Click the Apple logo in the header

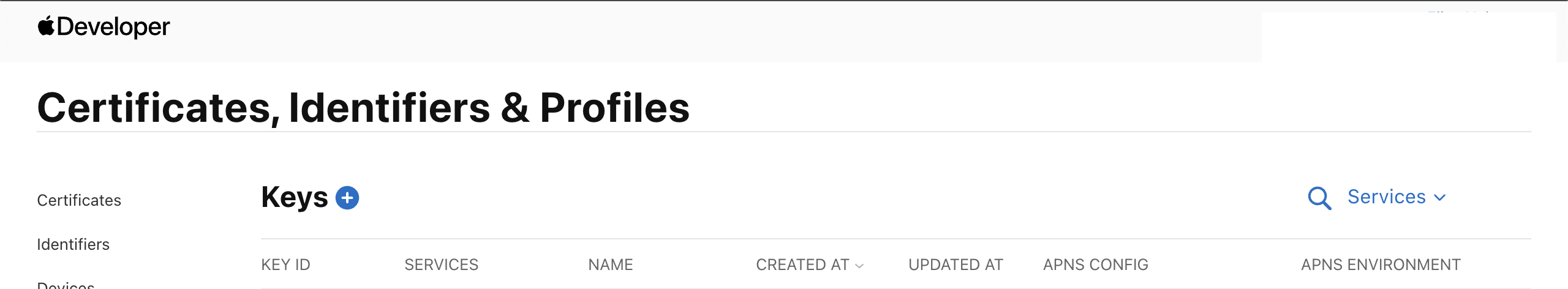click(x=46, y=26)
